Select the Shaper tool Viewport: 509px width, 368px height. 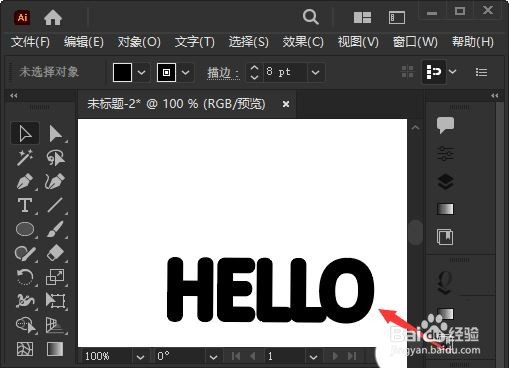coord(25,253)
